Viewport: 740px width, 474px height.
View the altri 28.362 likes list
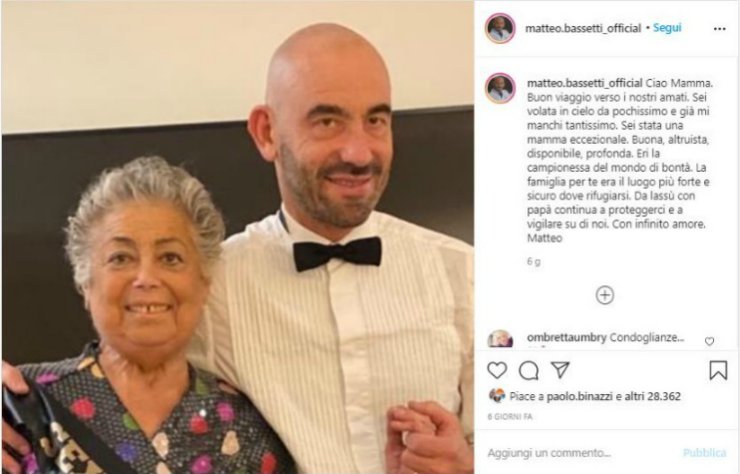tap(653, 397)
